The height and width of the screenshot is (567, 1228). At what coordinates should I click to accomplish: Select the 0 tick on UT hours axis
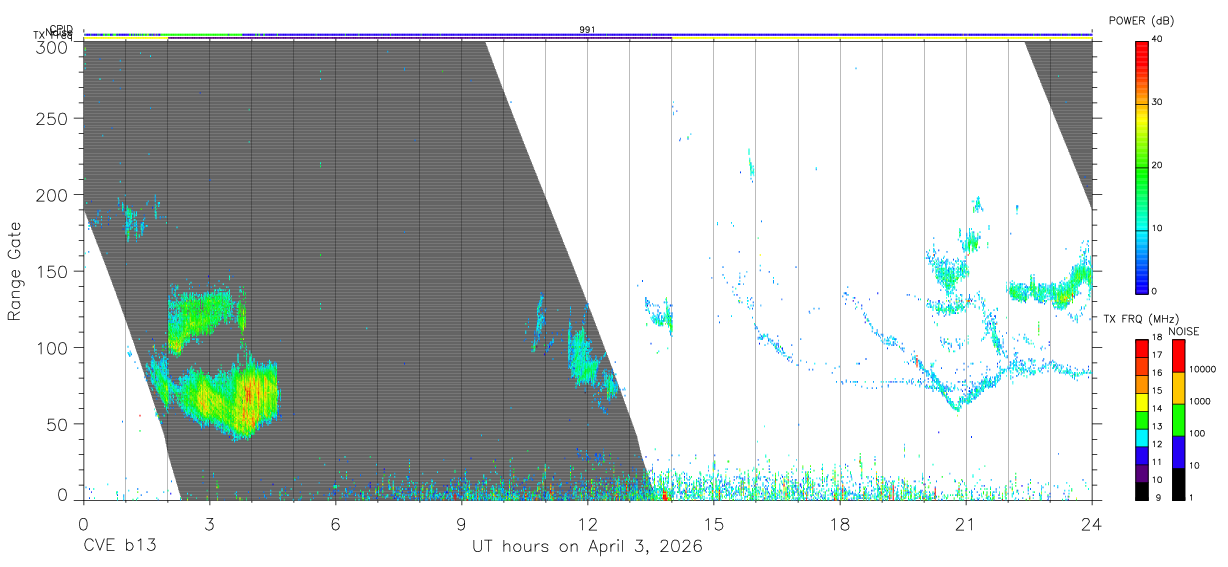tap(83, 524)
